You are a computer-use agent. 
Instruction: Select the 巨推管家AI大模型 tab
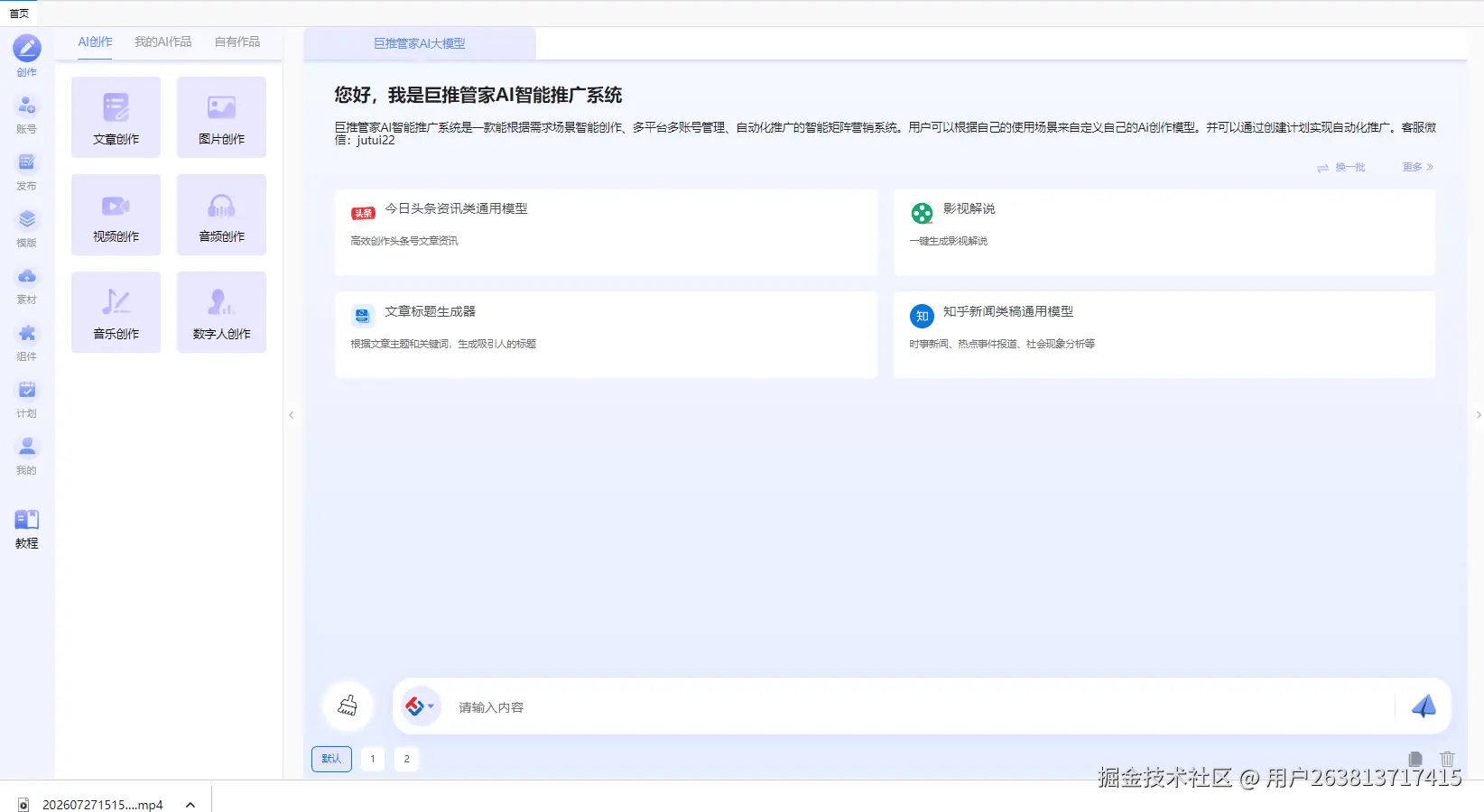pyautogui.click(x=420, y=43)
